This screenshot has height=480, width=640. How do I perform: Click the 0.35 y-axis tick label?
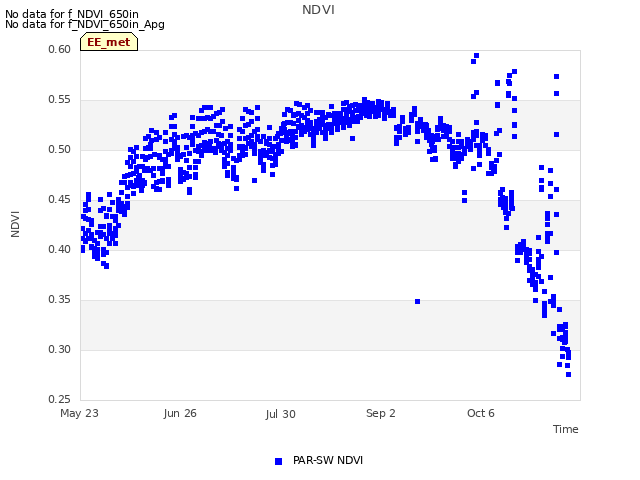[60, 300]
